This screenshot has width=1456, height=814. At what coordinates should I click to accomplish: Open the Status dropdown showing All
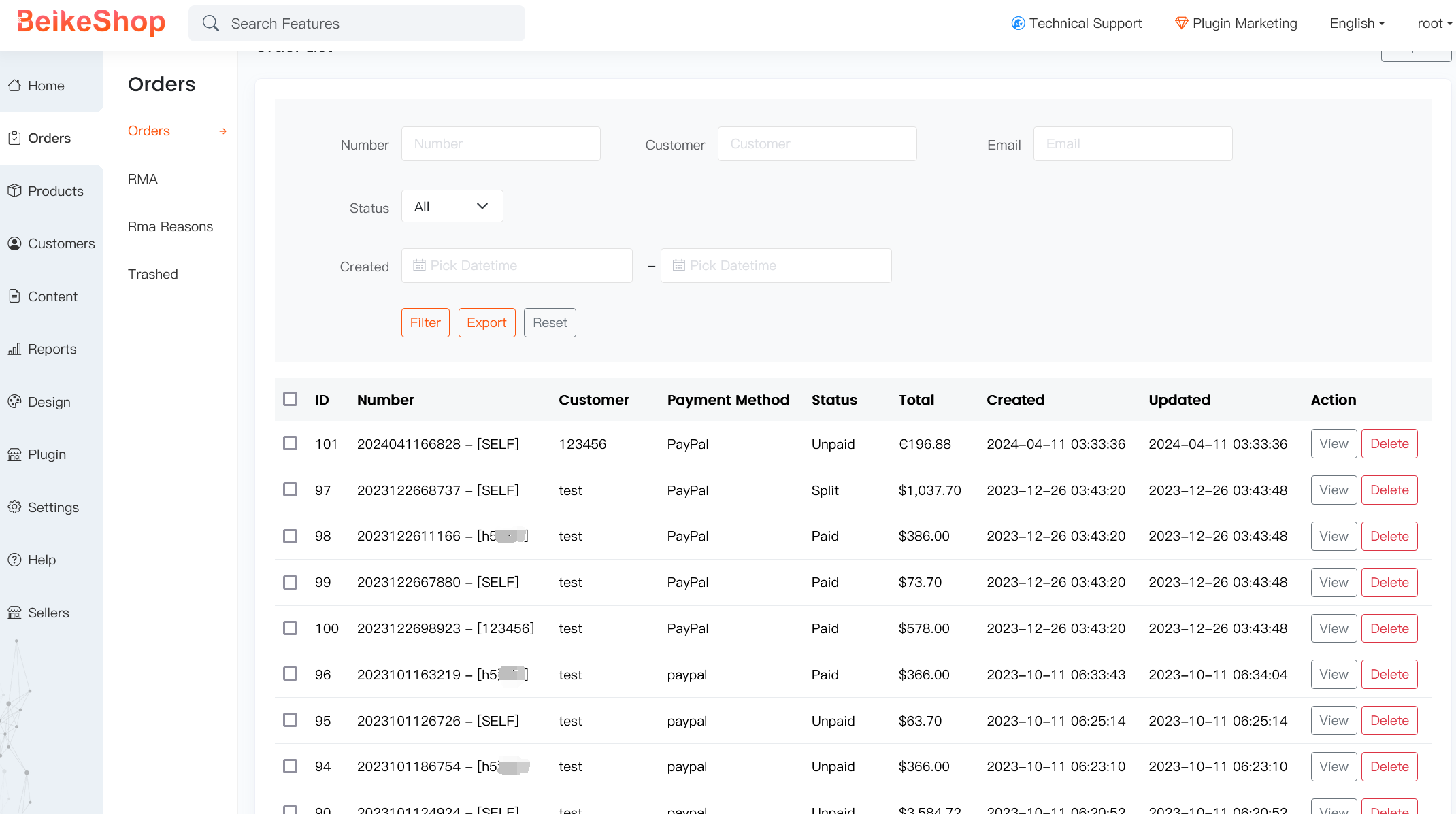click(x=452, y=207)
